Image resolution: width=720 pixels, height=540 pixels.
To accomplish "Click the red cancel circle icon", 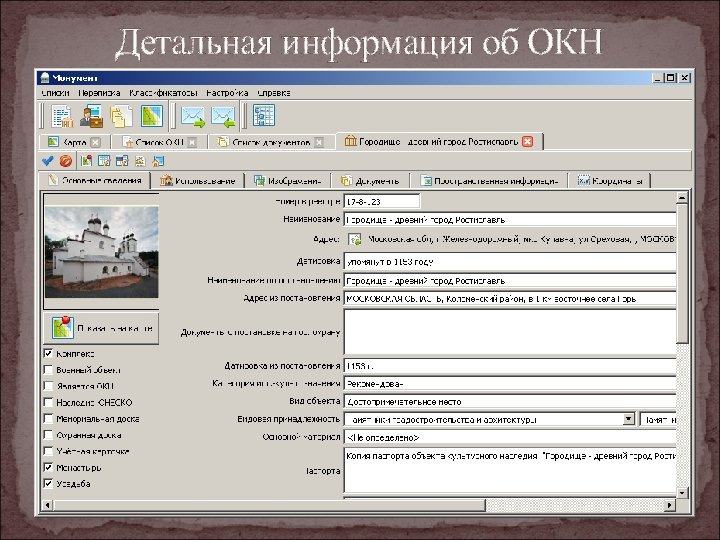I will pyautogui.click(x=66, y=161).
